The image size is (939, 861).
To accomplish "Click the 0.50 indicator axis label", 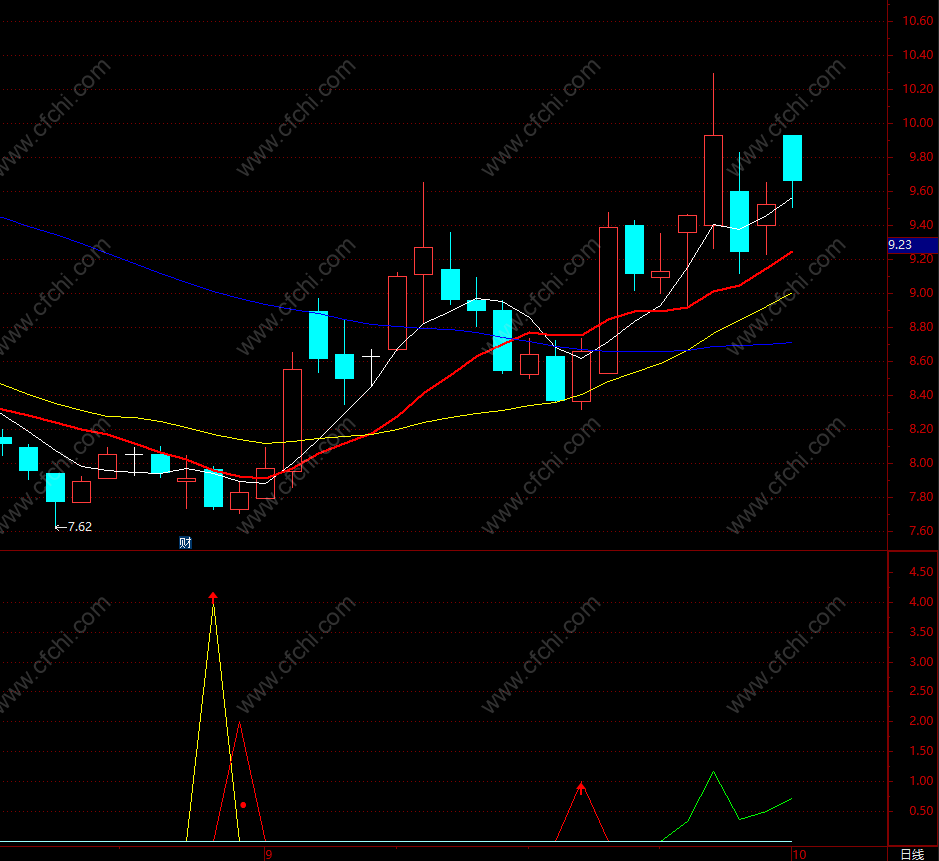I will pyautogui.click(x=921, y=811).
